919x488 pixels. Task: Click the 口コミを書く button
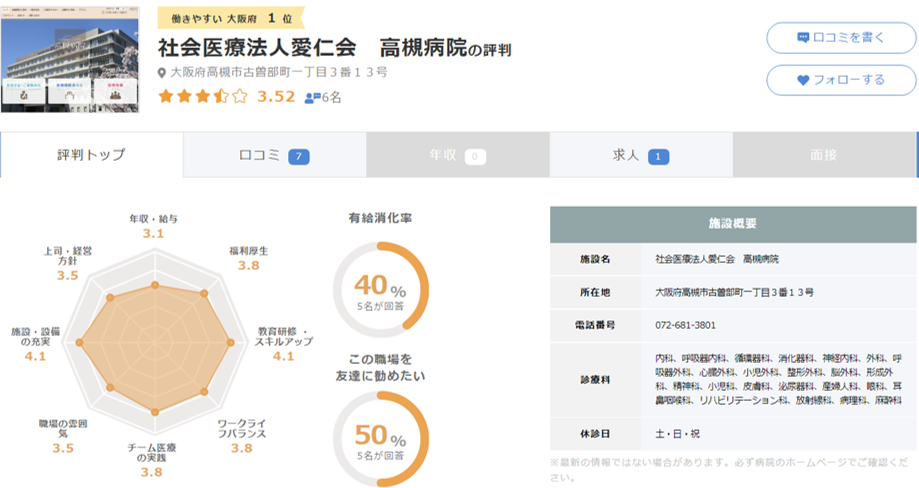click(841, 37)
